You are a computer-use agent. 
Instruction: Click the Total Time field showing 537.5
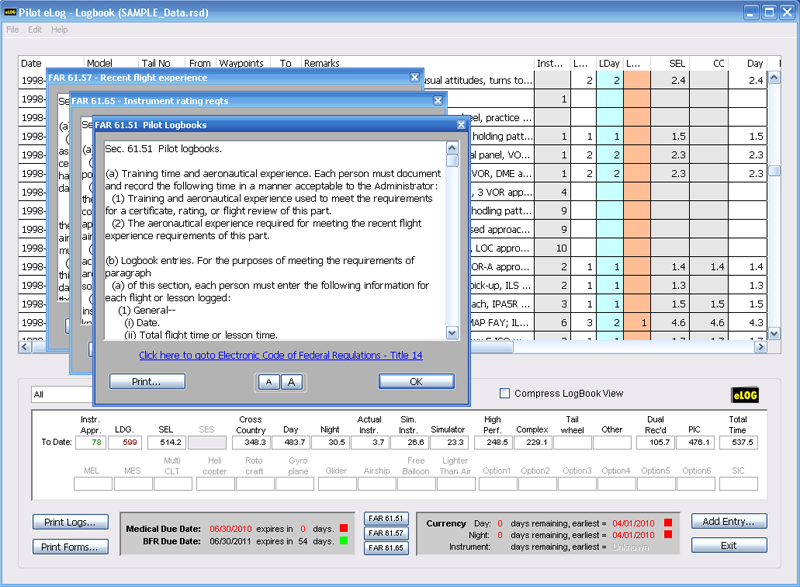click(x=738, y=442)
